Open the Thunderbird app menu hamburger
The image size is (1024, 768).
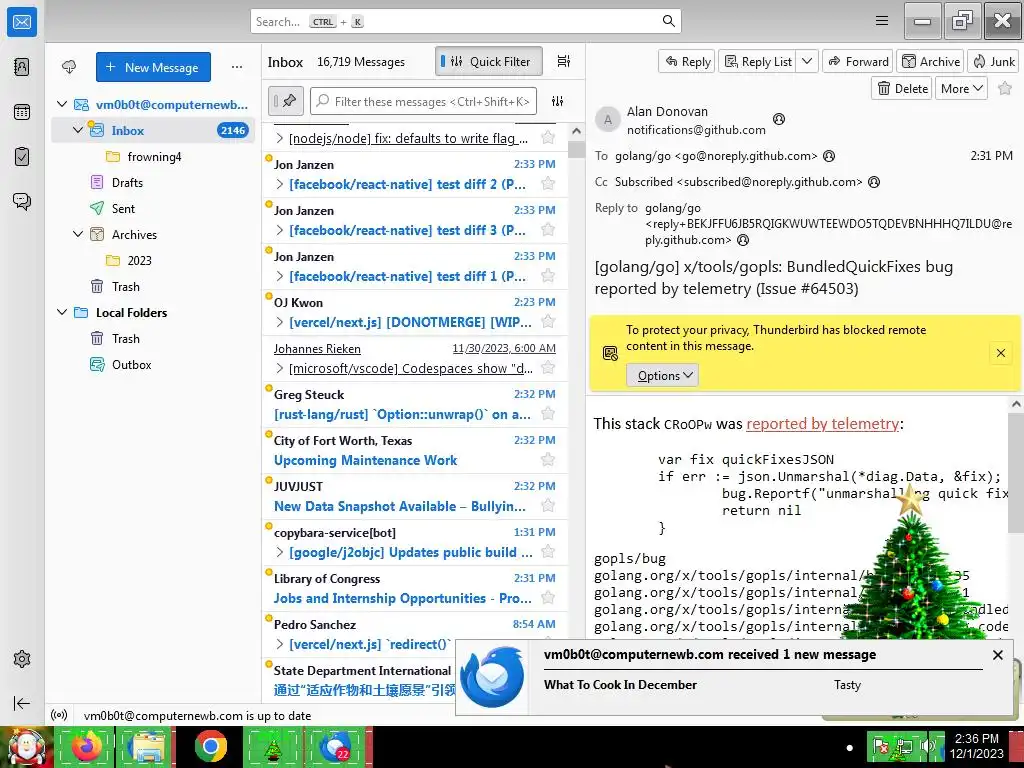point(882,21)
